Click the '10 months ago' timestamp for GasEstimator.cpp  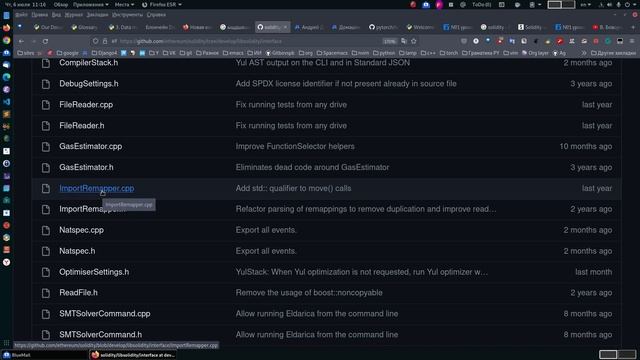585,147
